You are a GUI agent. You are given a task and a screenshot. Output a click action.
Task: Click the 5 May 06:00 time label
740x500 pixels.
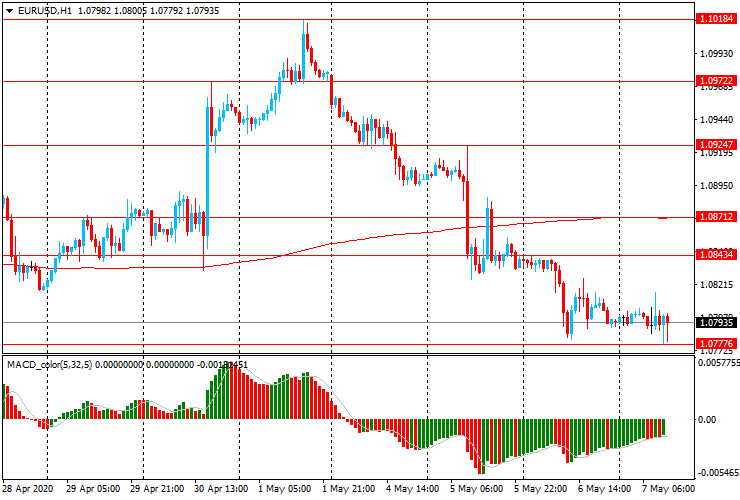476,488
